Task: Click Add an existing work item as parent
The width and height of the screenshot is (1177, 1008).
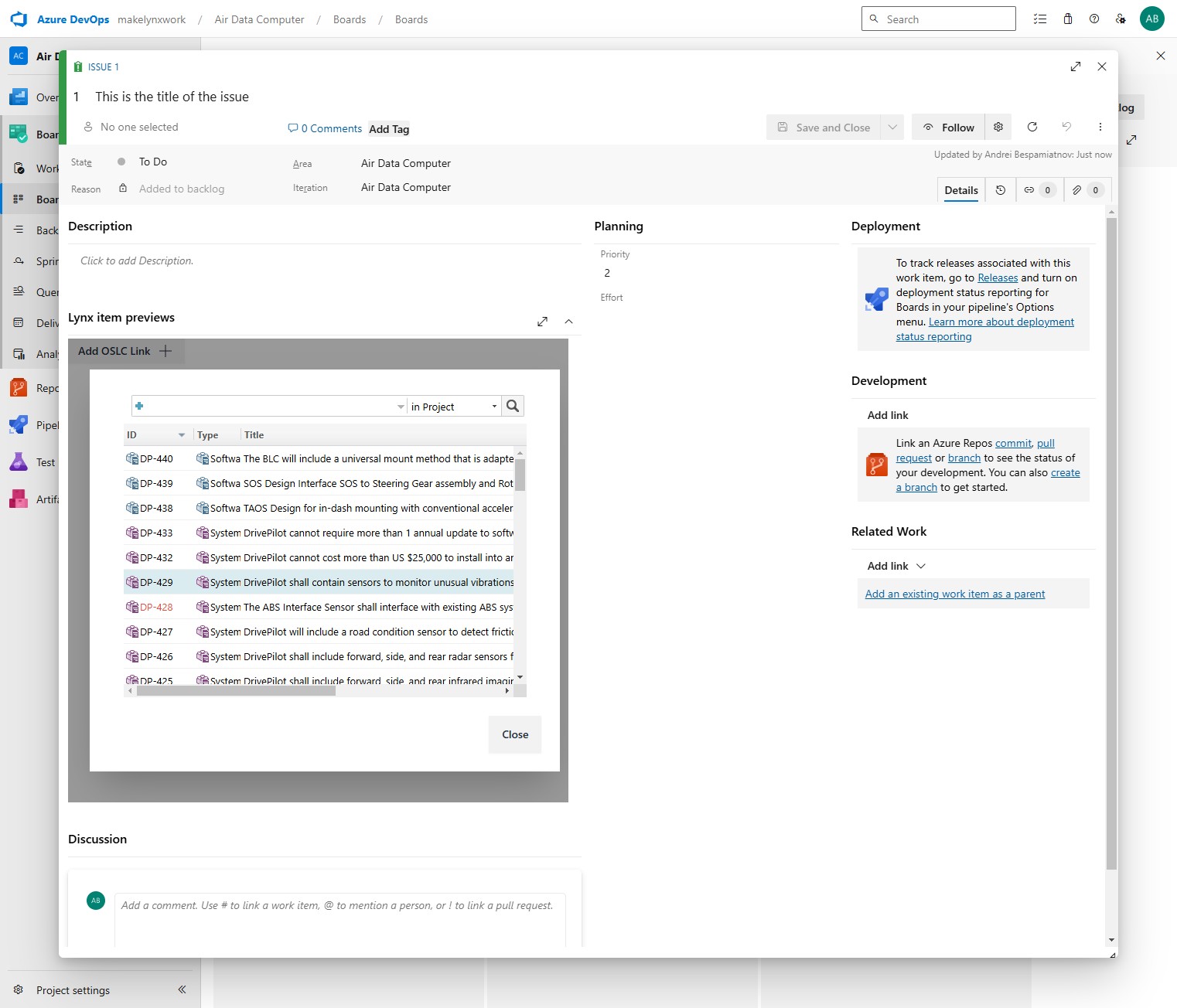Action: [955, 594]
